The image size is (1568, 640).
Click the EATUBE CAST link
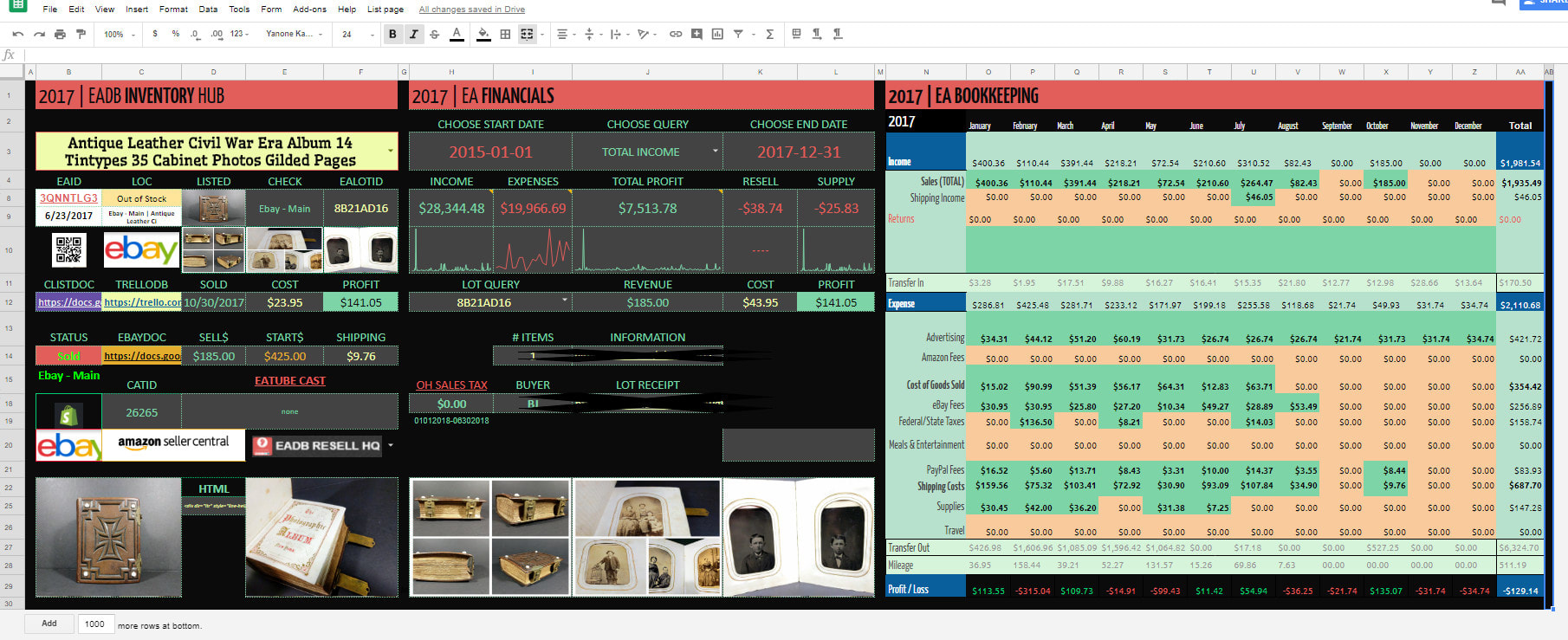tap(289, 381)
